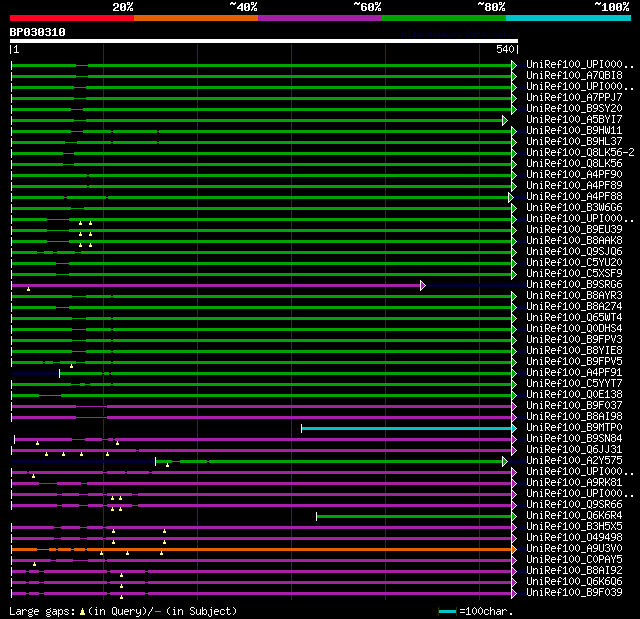This screenshot has height=619, width=640.
Task: Select the UniRef100_A4PF90 label
Action: click(574, 175)
